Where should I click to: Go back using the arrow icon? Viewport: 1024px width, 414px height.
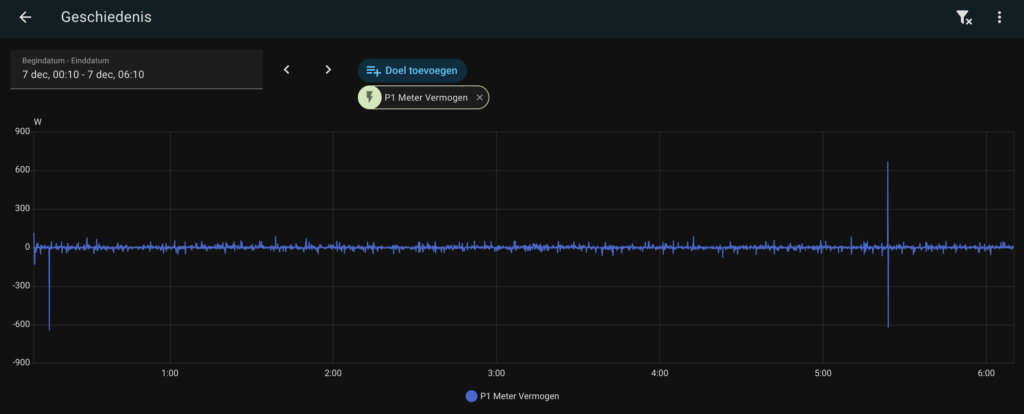tap(25, 17)
